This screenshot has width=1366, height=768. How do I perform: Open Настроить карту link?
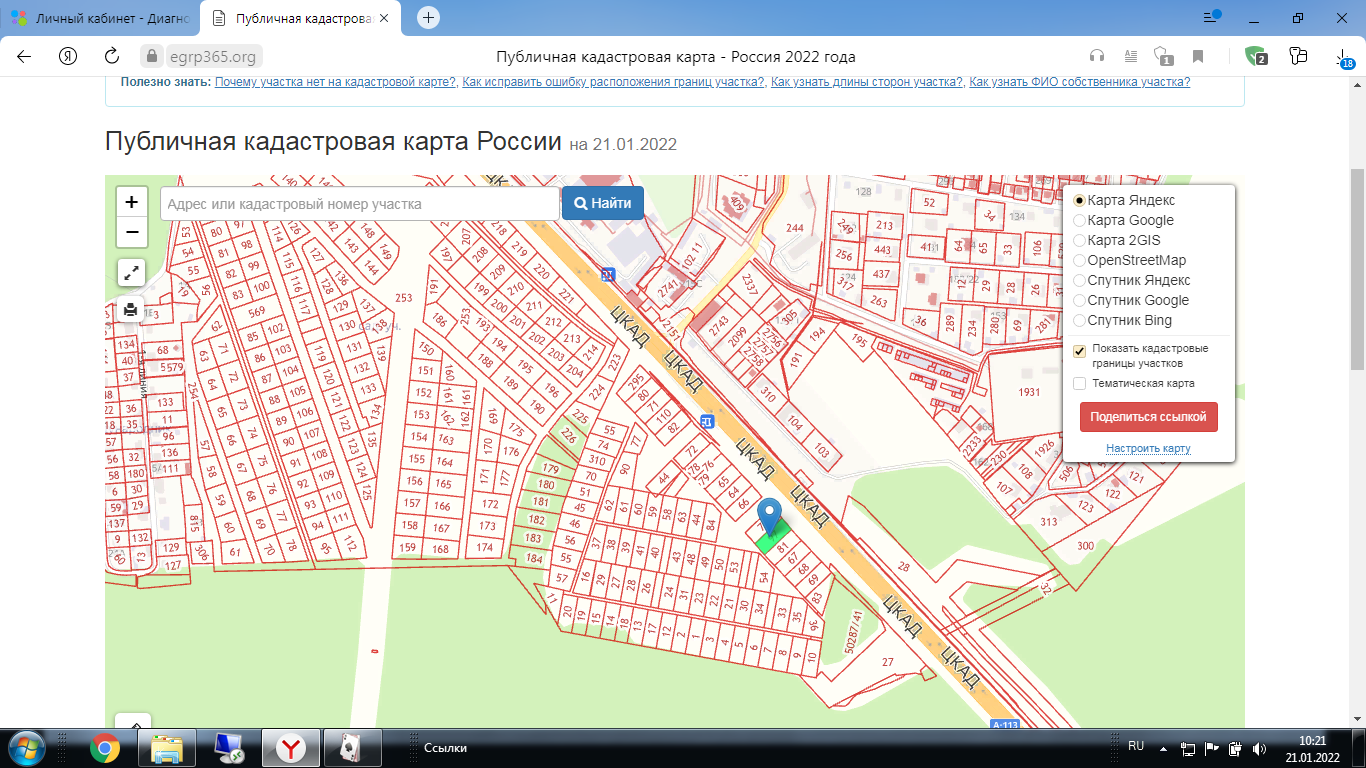(1148, 448)
